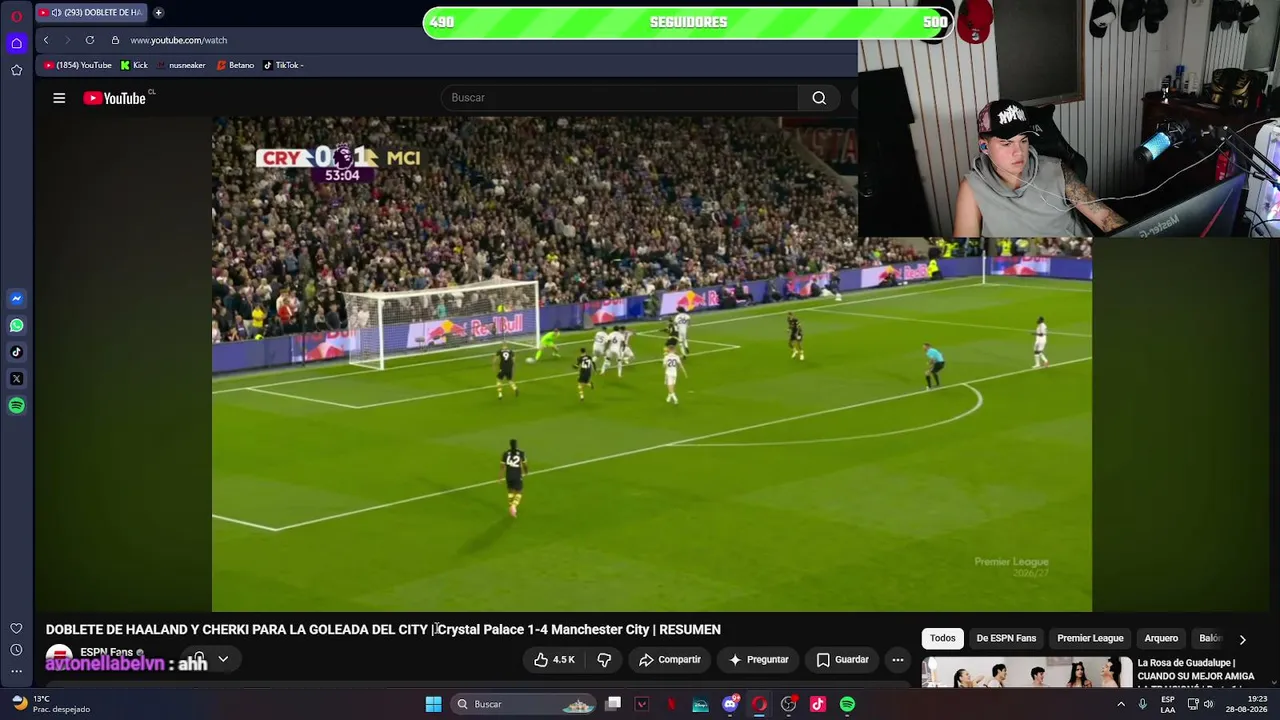Select the DOBLETE DE HA... YouTube tab
This screenshot has width=1280, height=720.
(x=91, y=12)
